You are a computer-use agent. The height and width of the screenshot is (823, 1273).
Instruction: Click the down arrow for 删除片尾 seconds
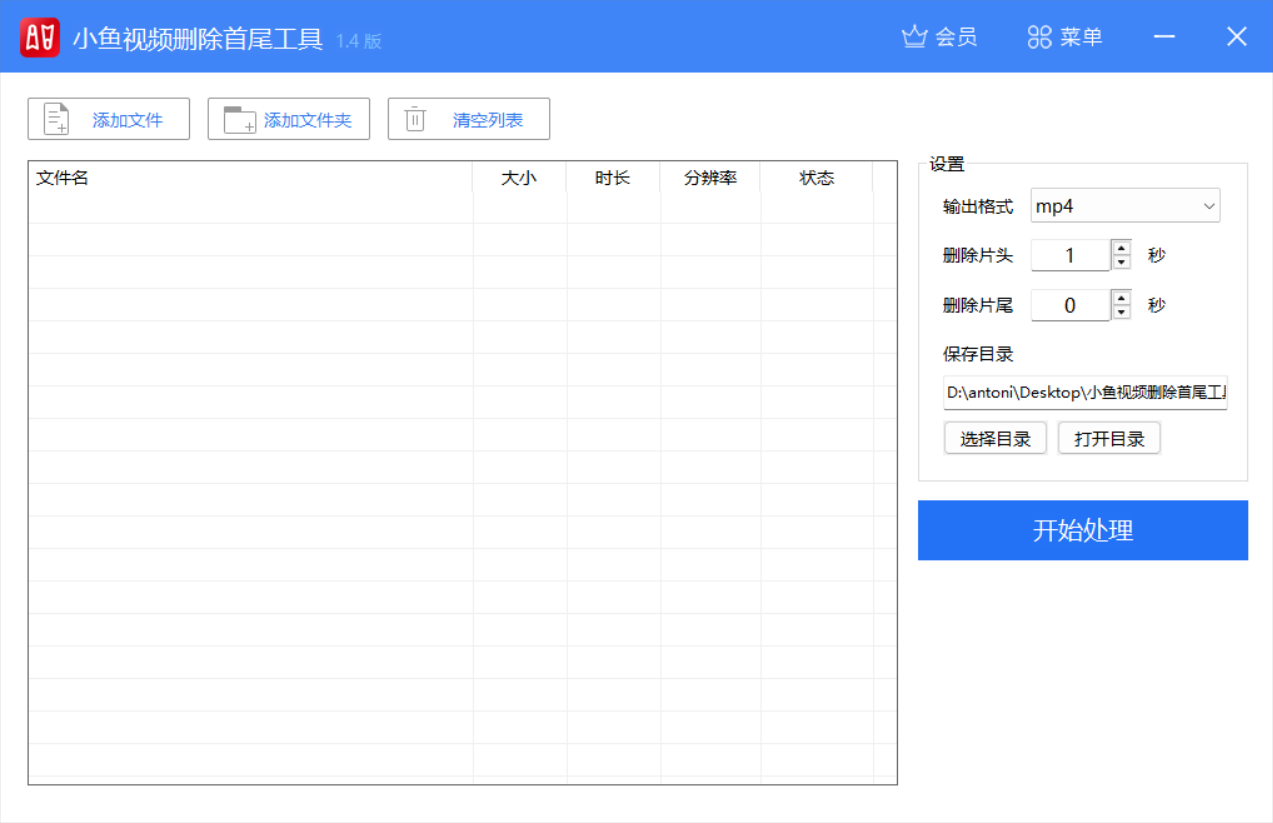tap(1120, 310)
